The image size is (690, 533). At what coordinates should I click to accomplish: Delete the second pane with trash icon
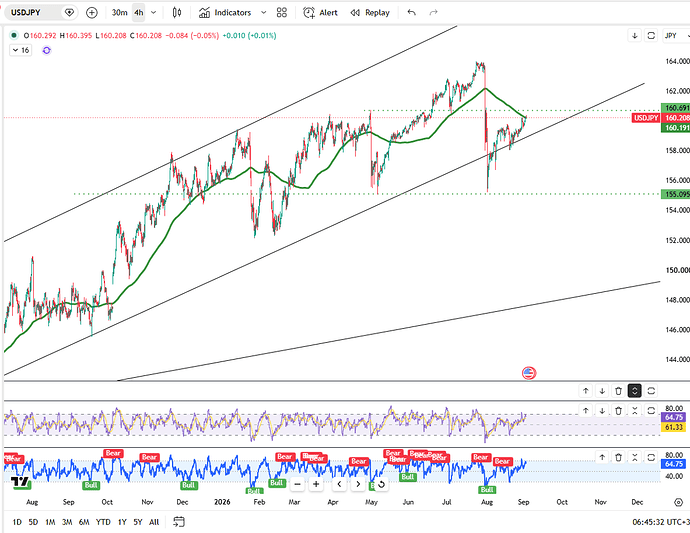point(618,390)
